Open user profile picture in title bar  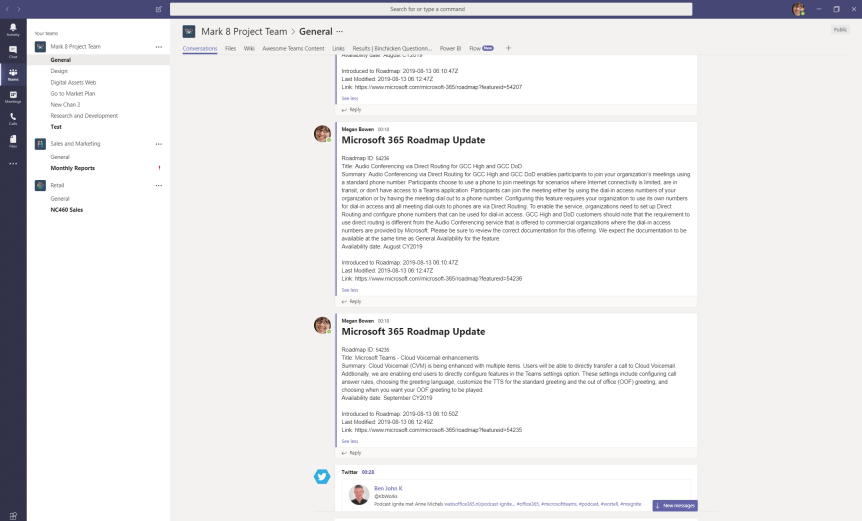pyautogui.click(x=798, y=9)
